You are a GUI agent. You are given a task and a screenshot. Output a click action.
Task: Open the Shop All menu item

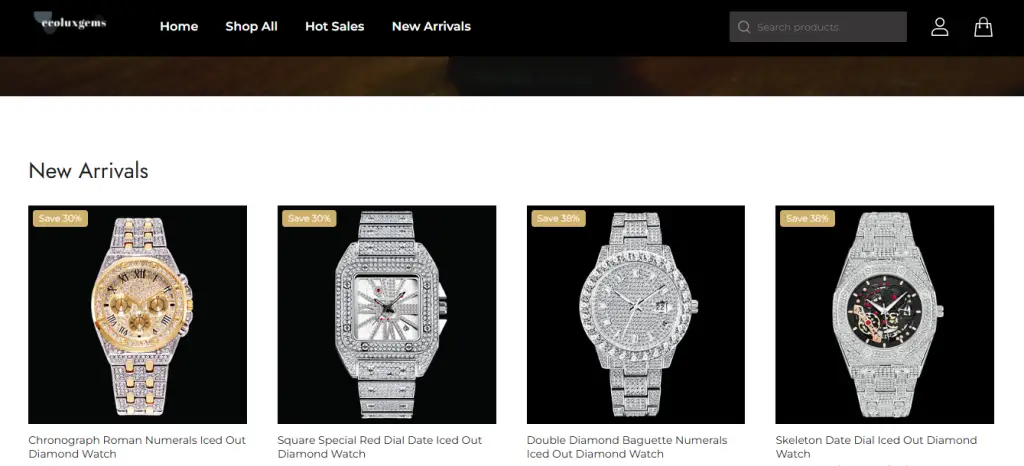(251, 27)
